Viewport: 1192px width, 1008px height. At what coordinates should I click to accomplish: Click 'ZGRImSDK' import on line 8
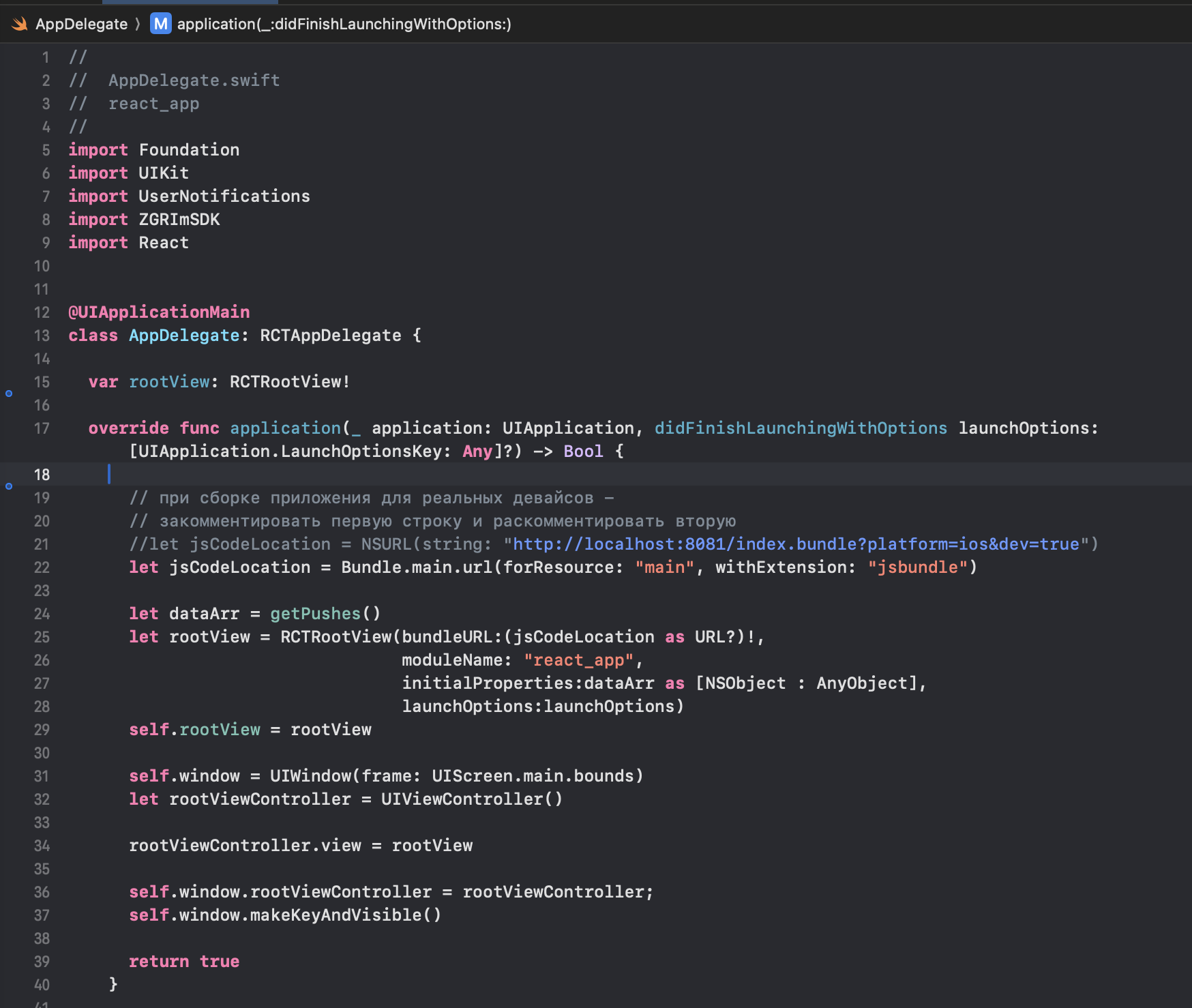[x=179, y=220]
